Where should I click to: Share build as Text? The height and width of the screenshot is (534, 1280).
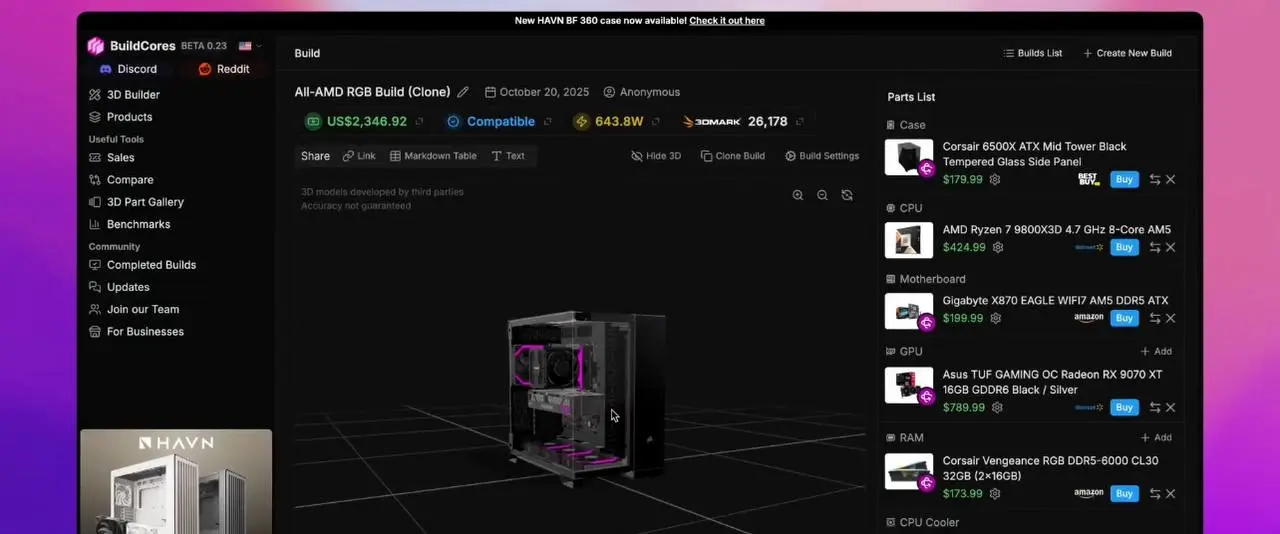click(508, 156)
